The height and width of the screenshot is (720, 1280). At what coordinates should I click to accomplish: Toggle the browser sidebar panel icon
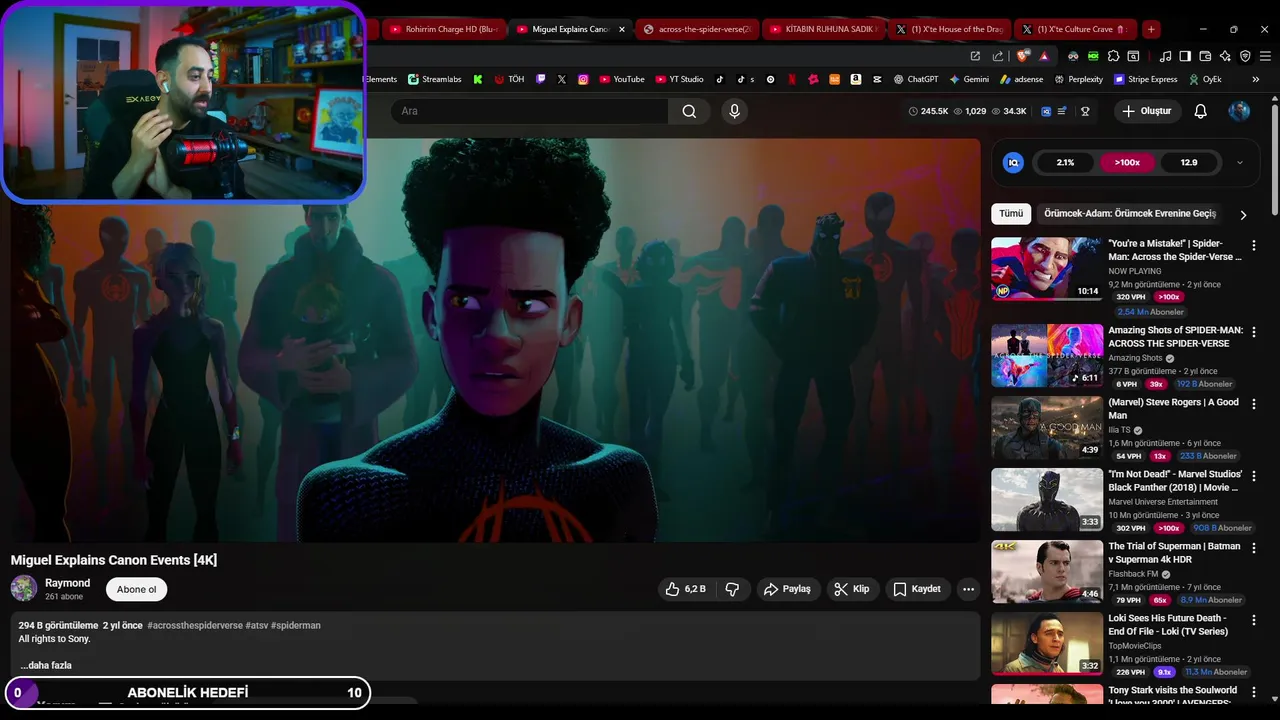coord(1185,56)
